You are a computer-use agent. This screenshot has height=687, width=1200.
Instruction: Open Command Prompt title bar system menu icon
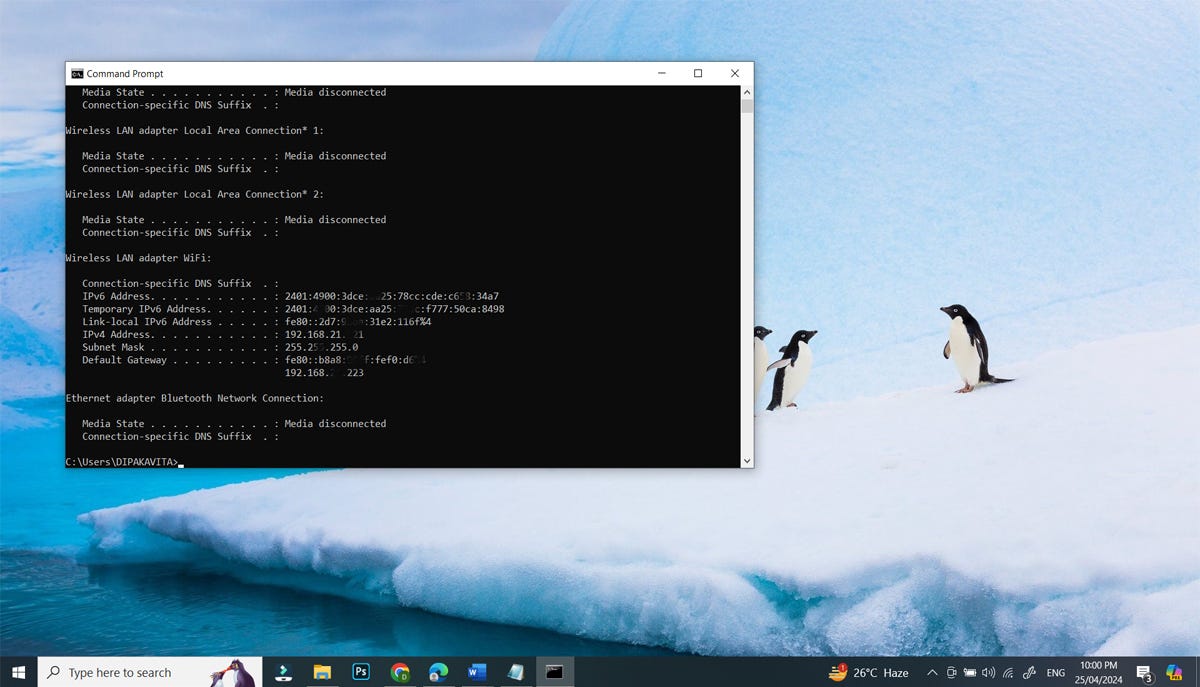(77, 74)
